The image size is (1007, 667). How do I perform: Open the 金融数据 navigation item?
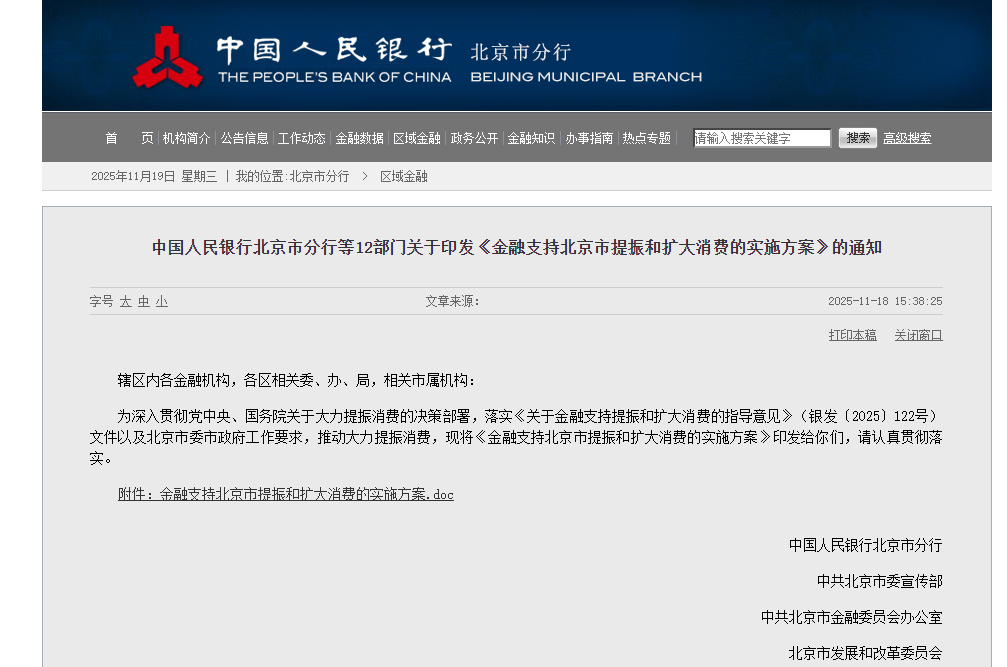pyautogui.click(x=359, y=138)
